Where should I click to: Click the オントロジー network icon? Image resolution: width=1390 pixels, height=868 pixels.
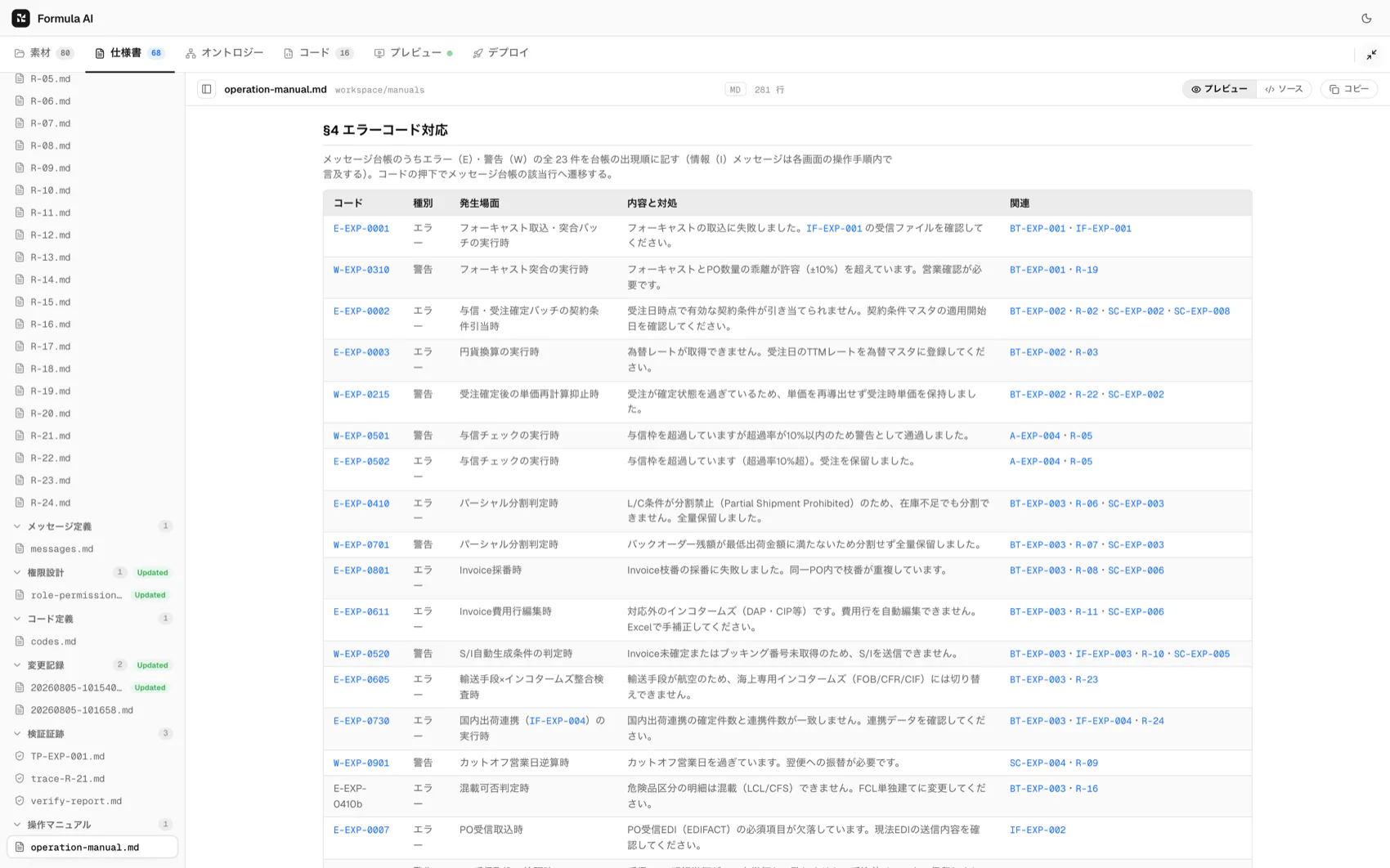pyautogui.click(x=191, y=53)
